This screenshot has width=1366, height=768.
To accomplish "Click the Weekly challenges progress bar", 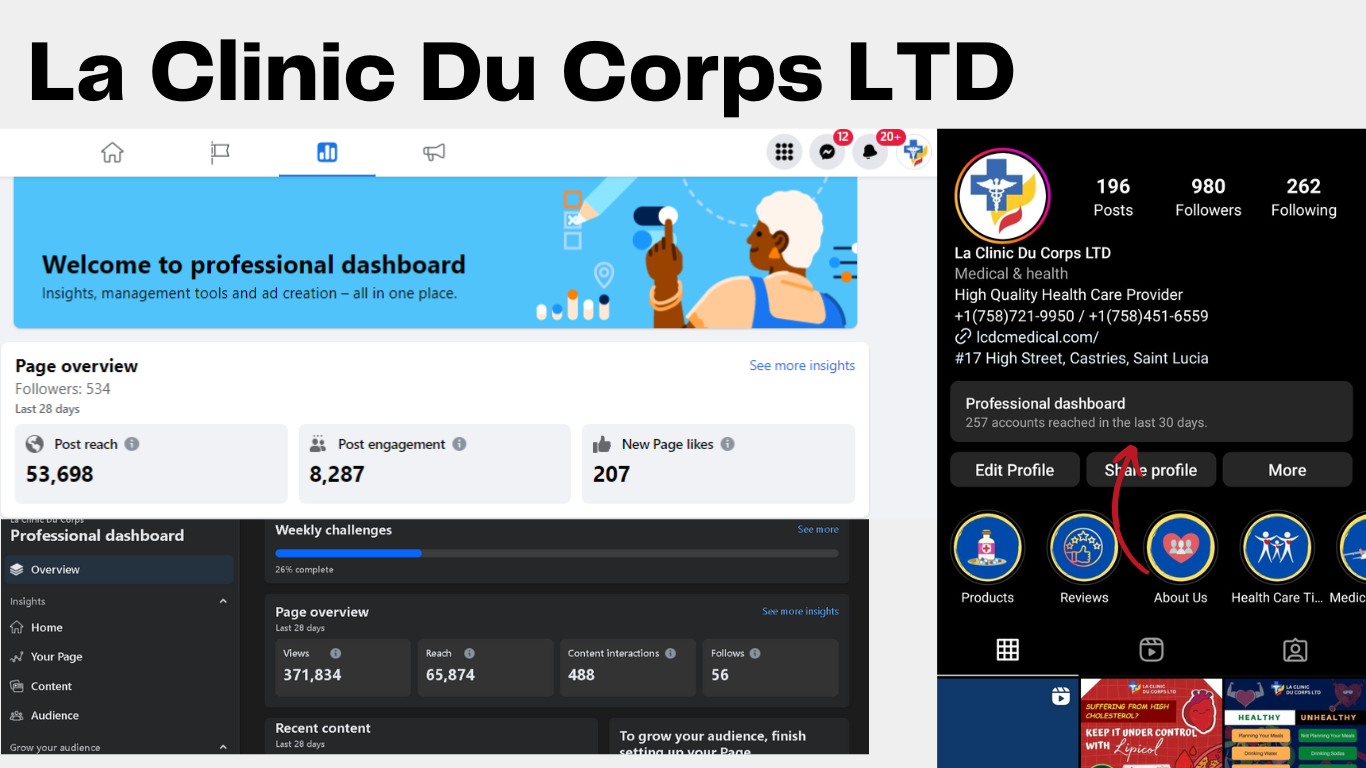I will pos(557,553).
